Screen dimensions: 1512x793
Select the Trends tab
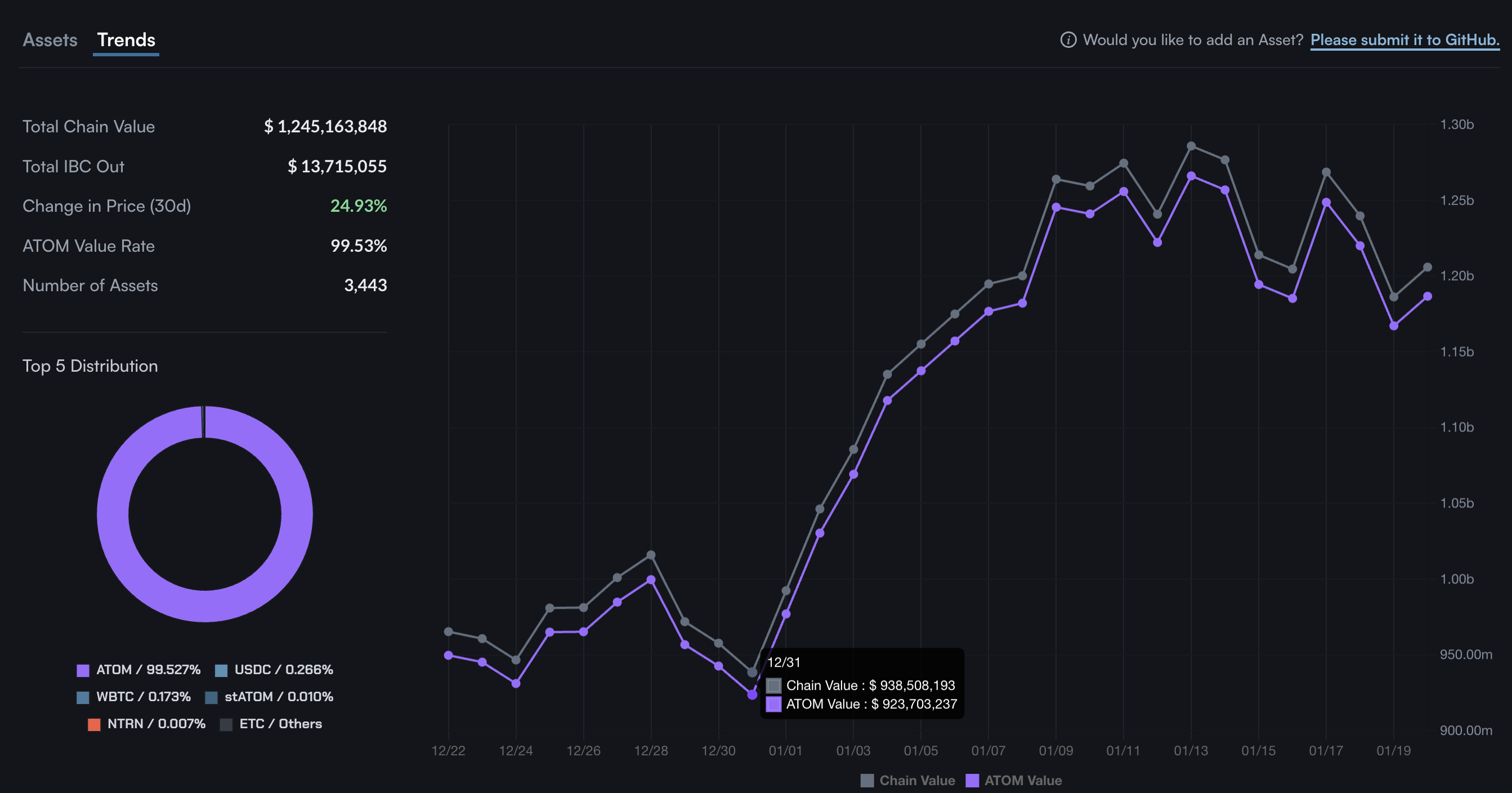coord(126,40)
